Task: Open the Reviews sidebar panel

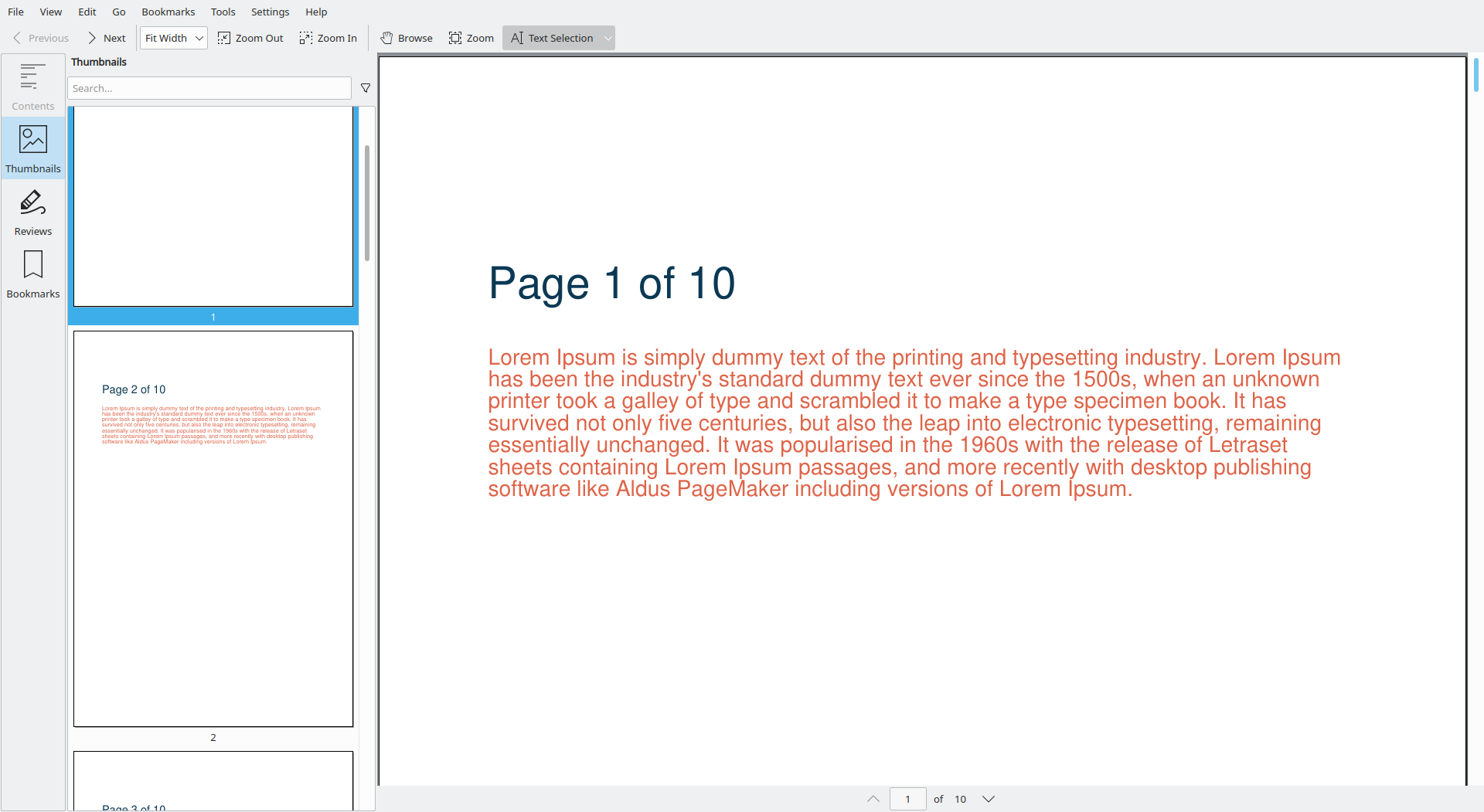Action: (x=33, y=211)
